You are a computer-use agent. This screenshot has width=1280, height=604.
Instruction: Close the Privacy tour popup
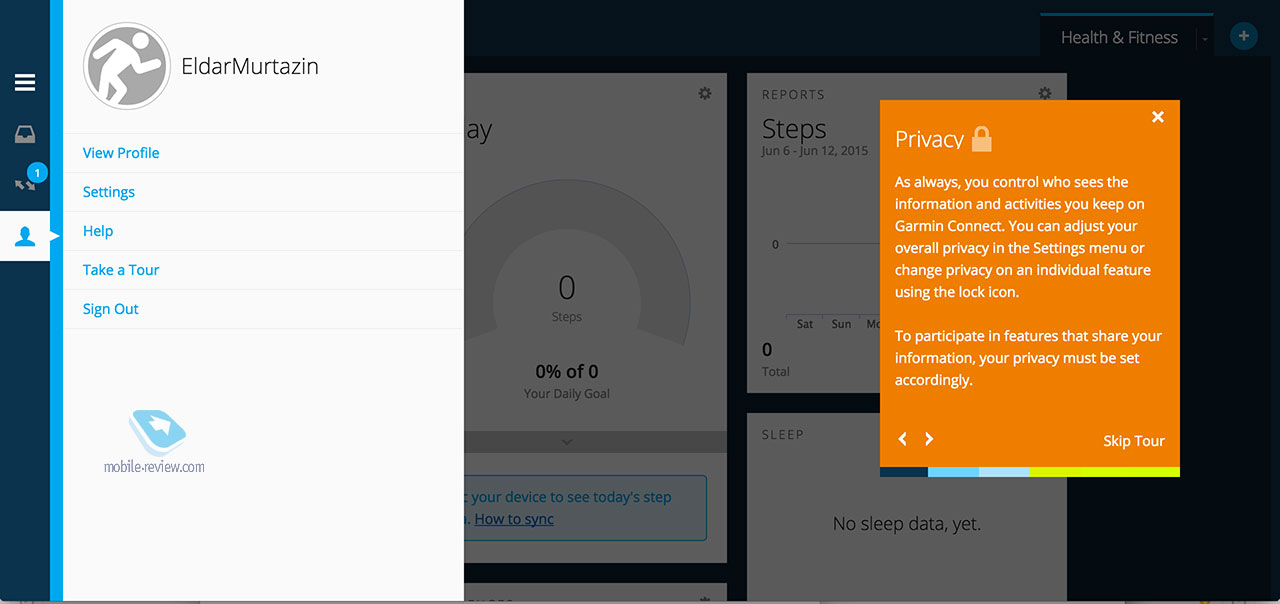coord(1158,117)
